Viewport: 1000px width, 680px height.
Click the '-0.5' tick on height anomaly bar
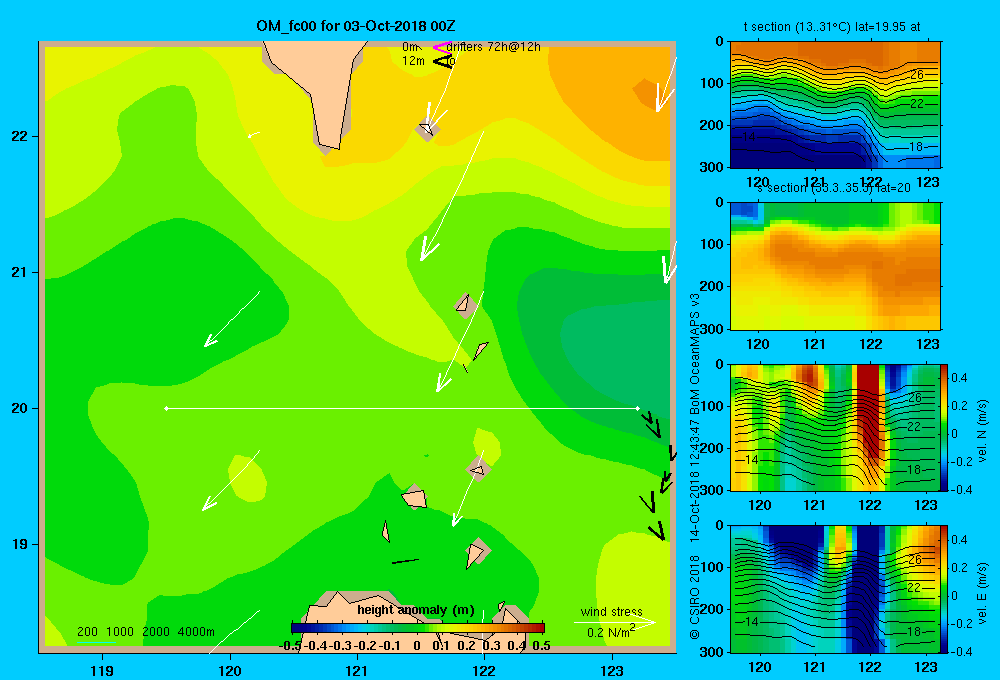(290, 646)
